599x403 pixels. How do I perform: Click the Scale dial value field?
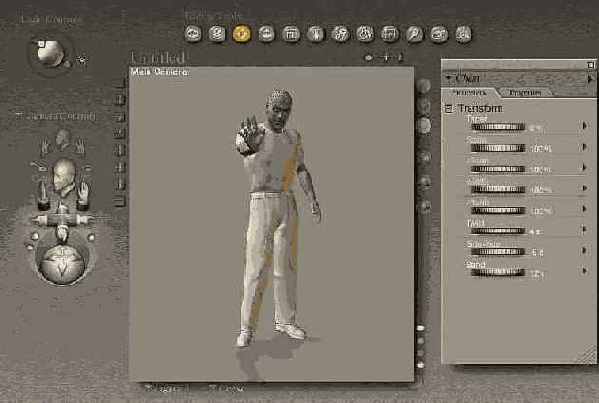(x=540, y=149)
